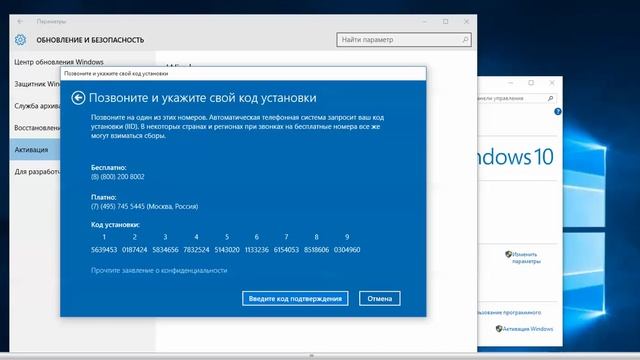640x360 pixels.
Task: Close the Control Panel window
Action: [x=552, y=82]
